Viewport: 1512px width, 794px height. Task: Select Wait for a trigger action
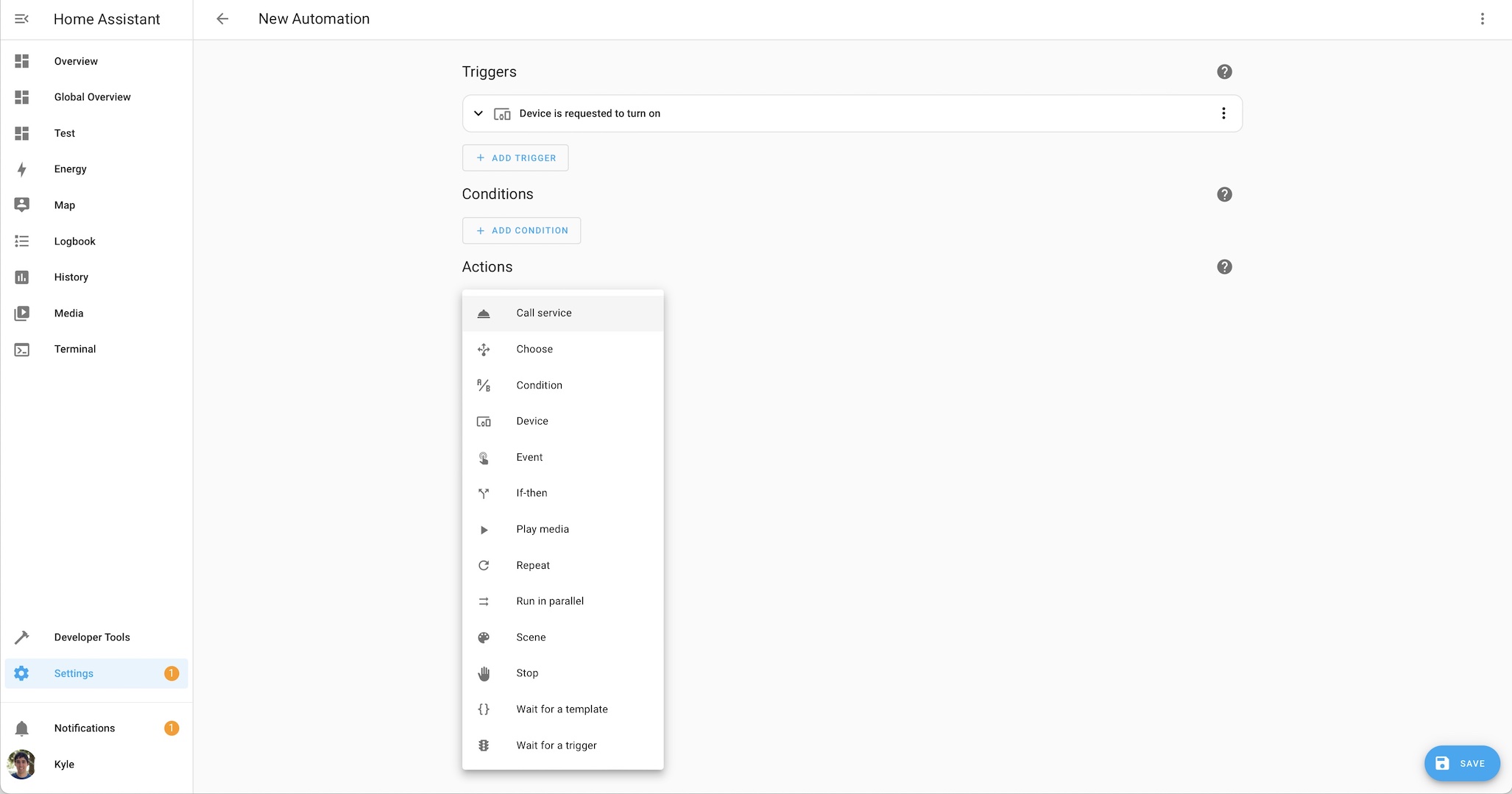click(563, 746)
